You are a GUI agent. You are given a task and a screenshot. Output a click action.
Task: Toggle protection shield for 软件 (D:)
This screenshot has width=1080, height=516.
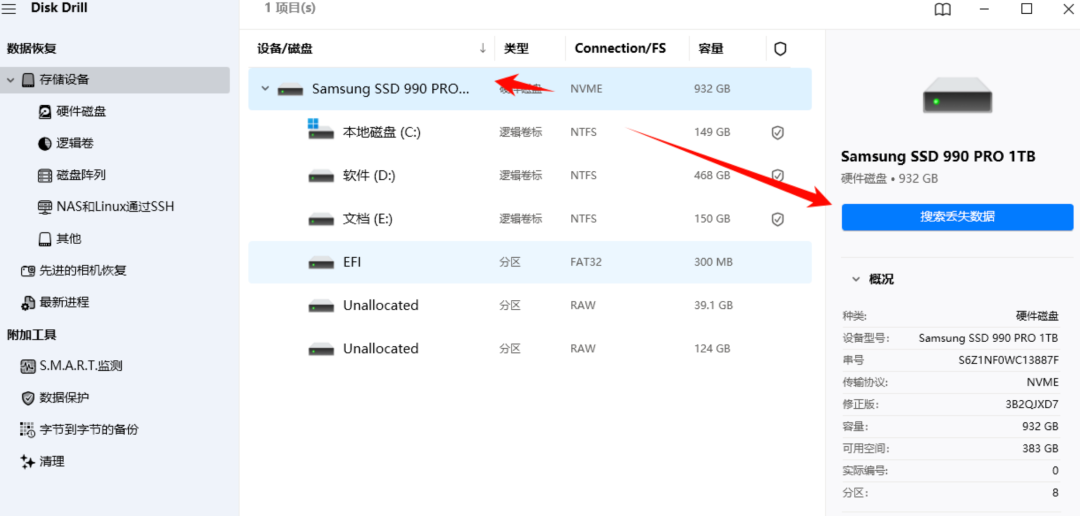click(x=778, y=176)
